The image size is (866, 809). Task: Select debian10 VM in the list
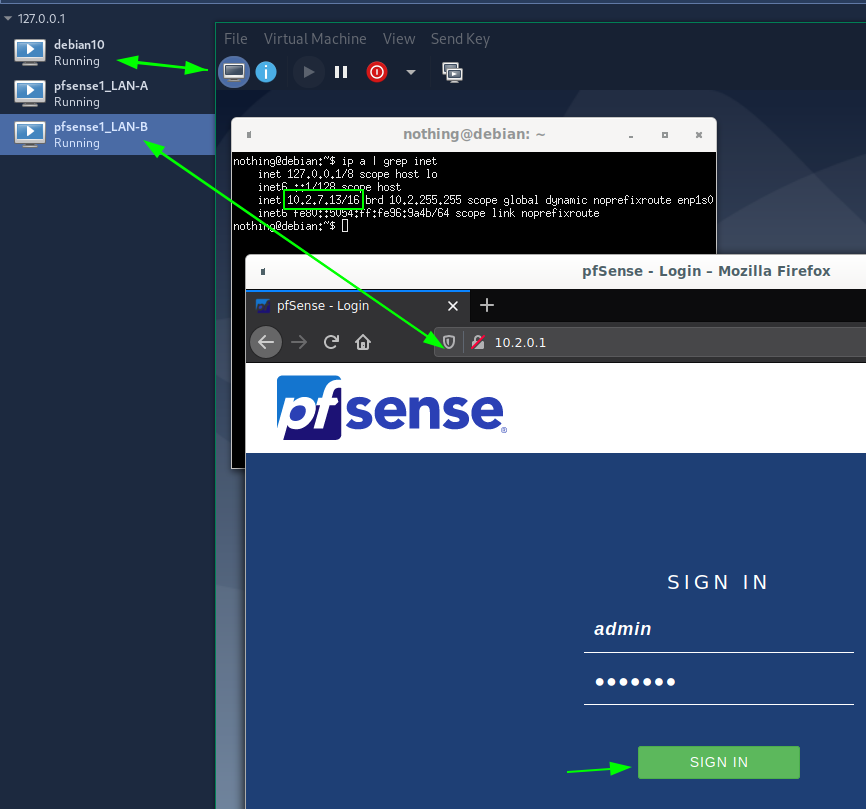coord(107,52)
